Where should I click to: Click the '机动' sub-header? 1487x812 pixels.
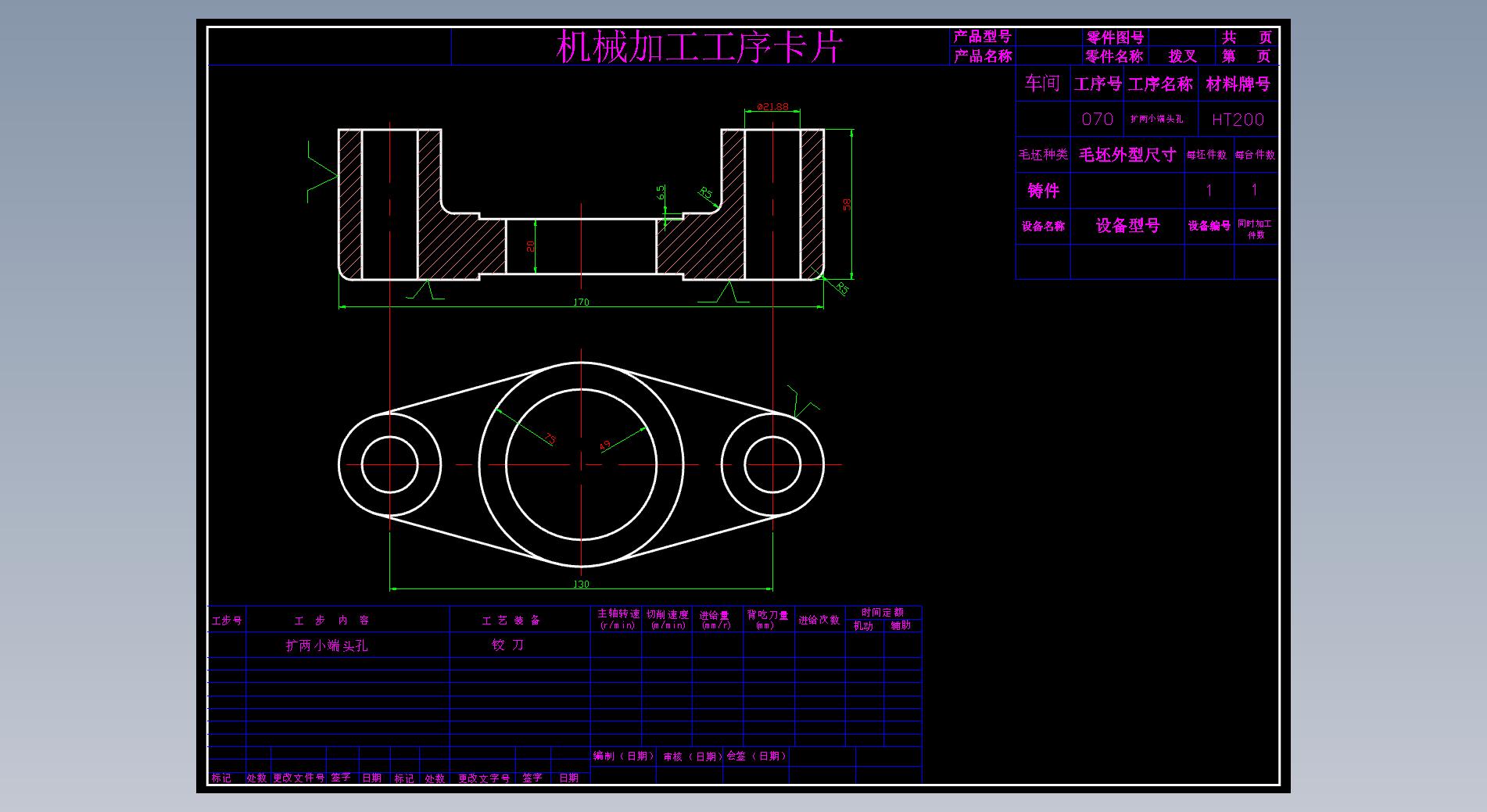(863, 625)
